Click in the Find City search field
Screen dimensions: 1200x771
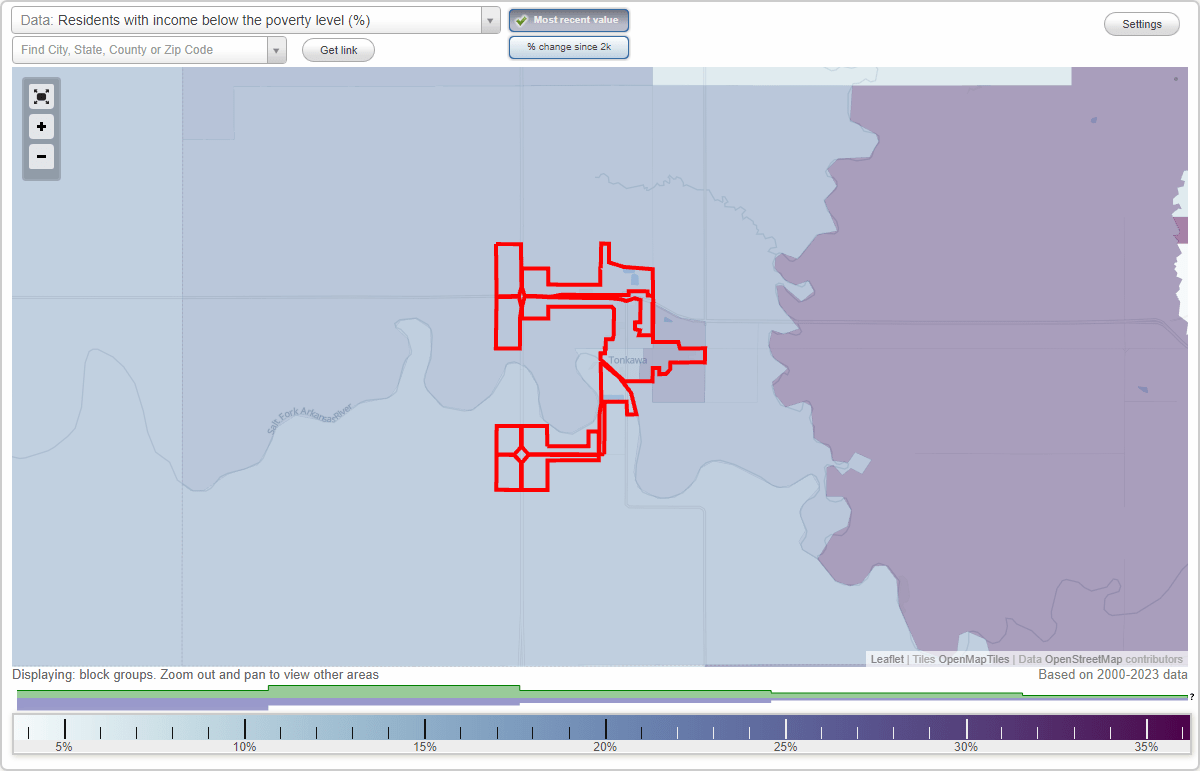pos(140,49)
